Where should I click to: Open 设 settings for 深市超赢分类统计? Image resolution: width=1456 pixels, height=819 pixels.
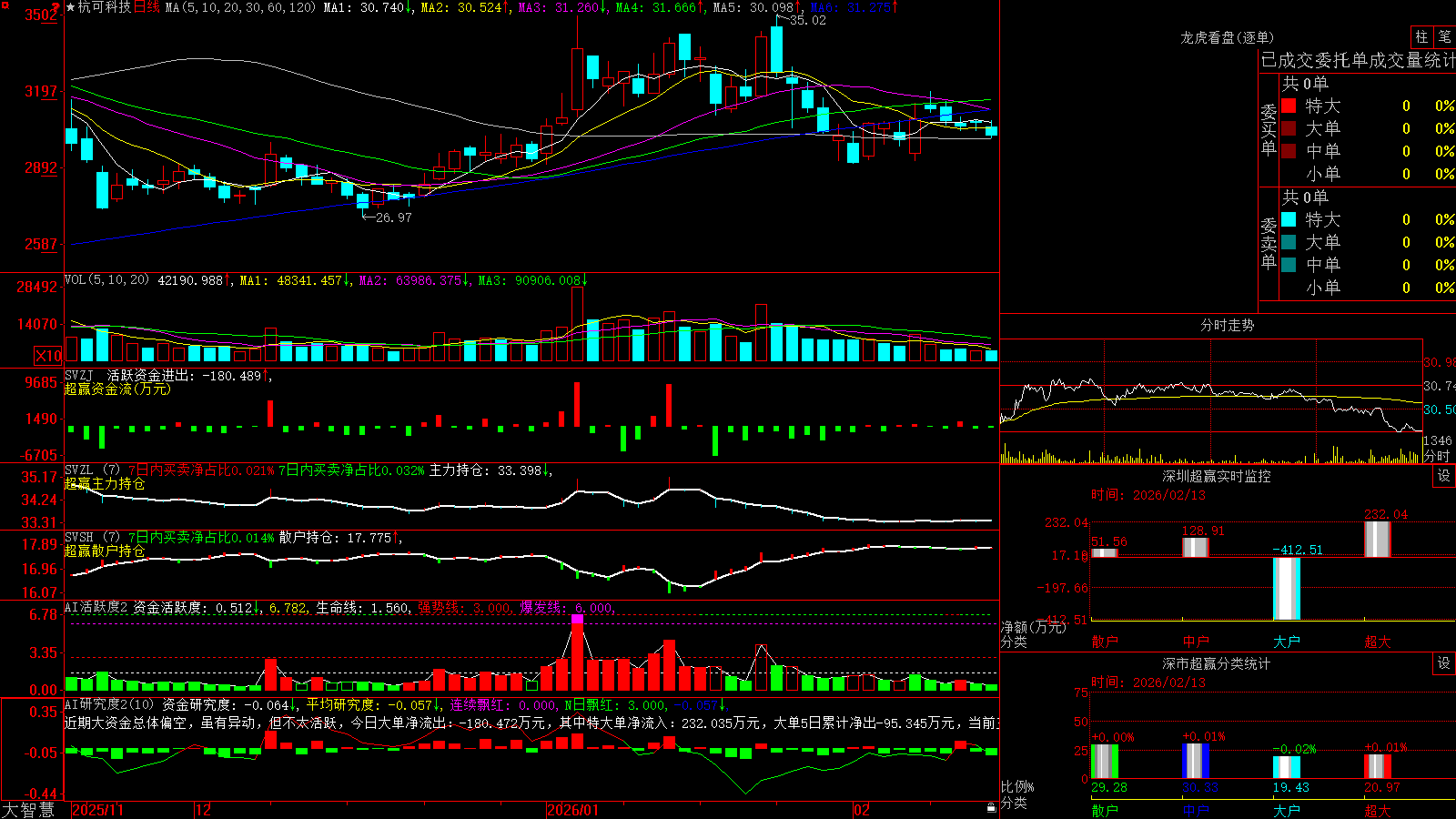click(x=1444, y=663)
